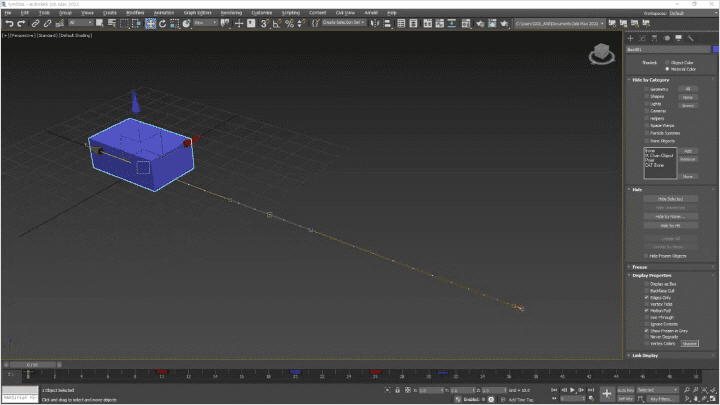Toggle Show Frozen in Gray checkbox
Screen dimensions: 720x405
click(x=647, y=331)
